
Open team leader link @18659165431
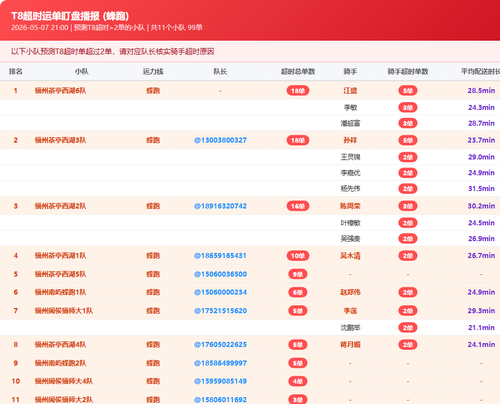[220, 256]
